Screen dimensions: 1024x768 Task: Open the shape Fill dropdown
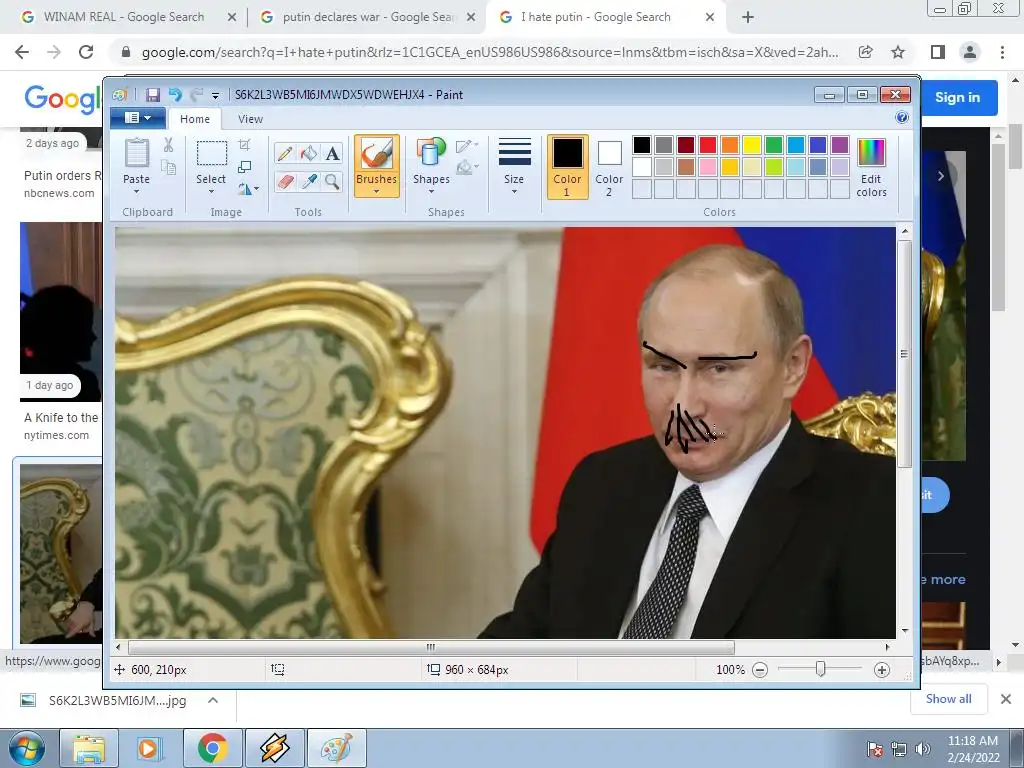click(x=467, y=168)
